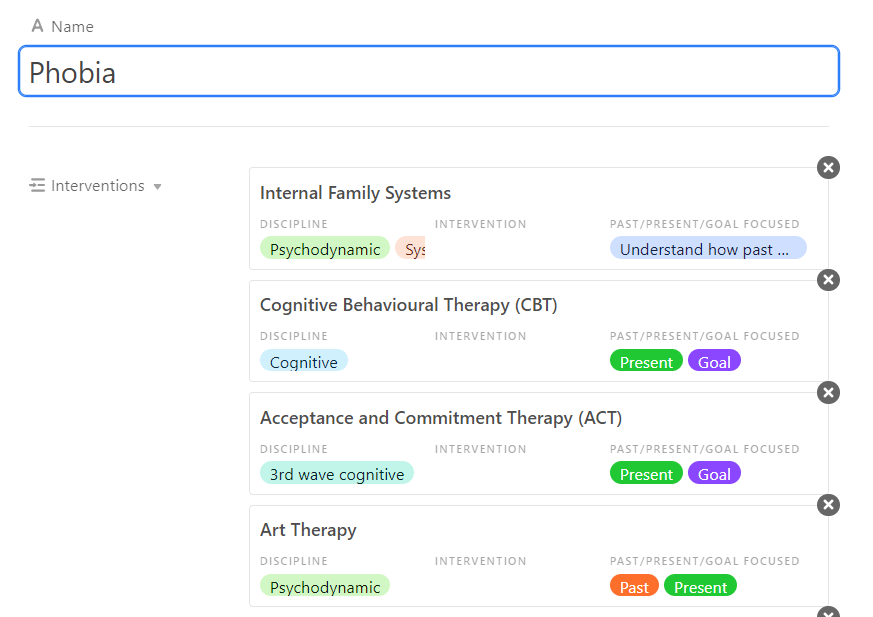
Task: Click INTERVENTION header in Internal Family Systems
Action: coord(480,224)
